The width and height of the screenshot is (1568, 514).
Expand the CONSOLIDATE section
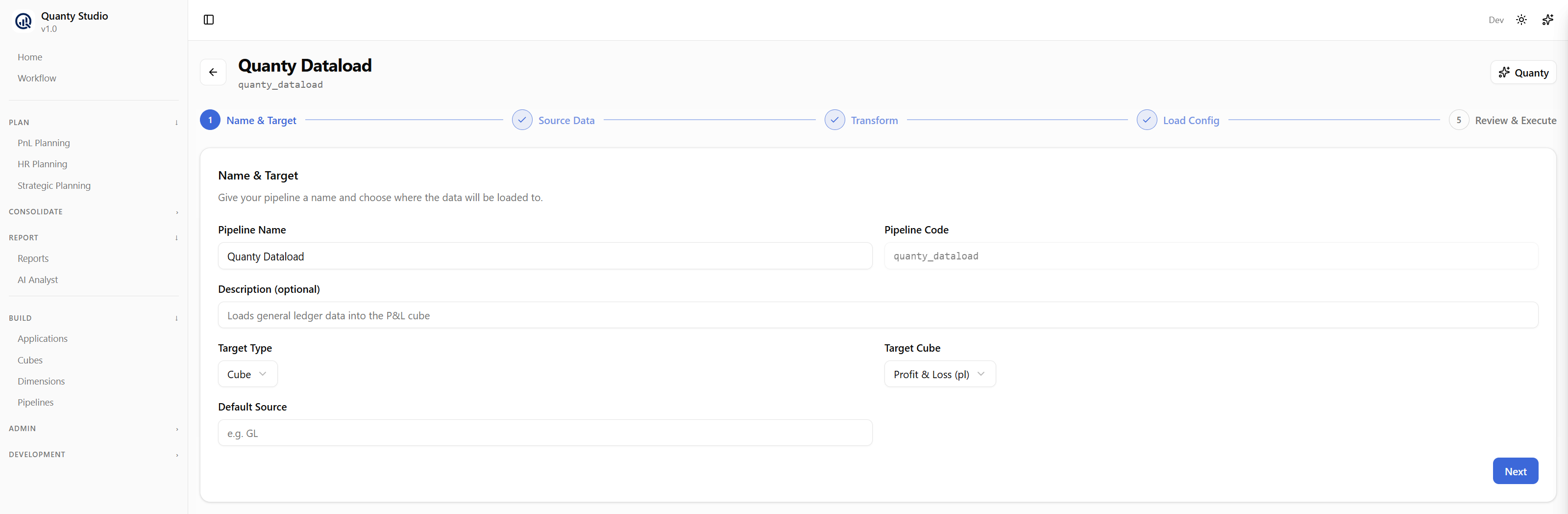94,212
